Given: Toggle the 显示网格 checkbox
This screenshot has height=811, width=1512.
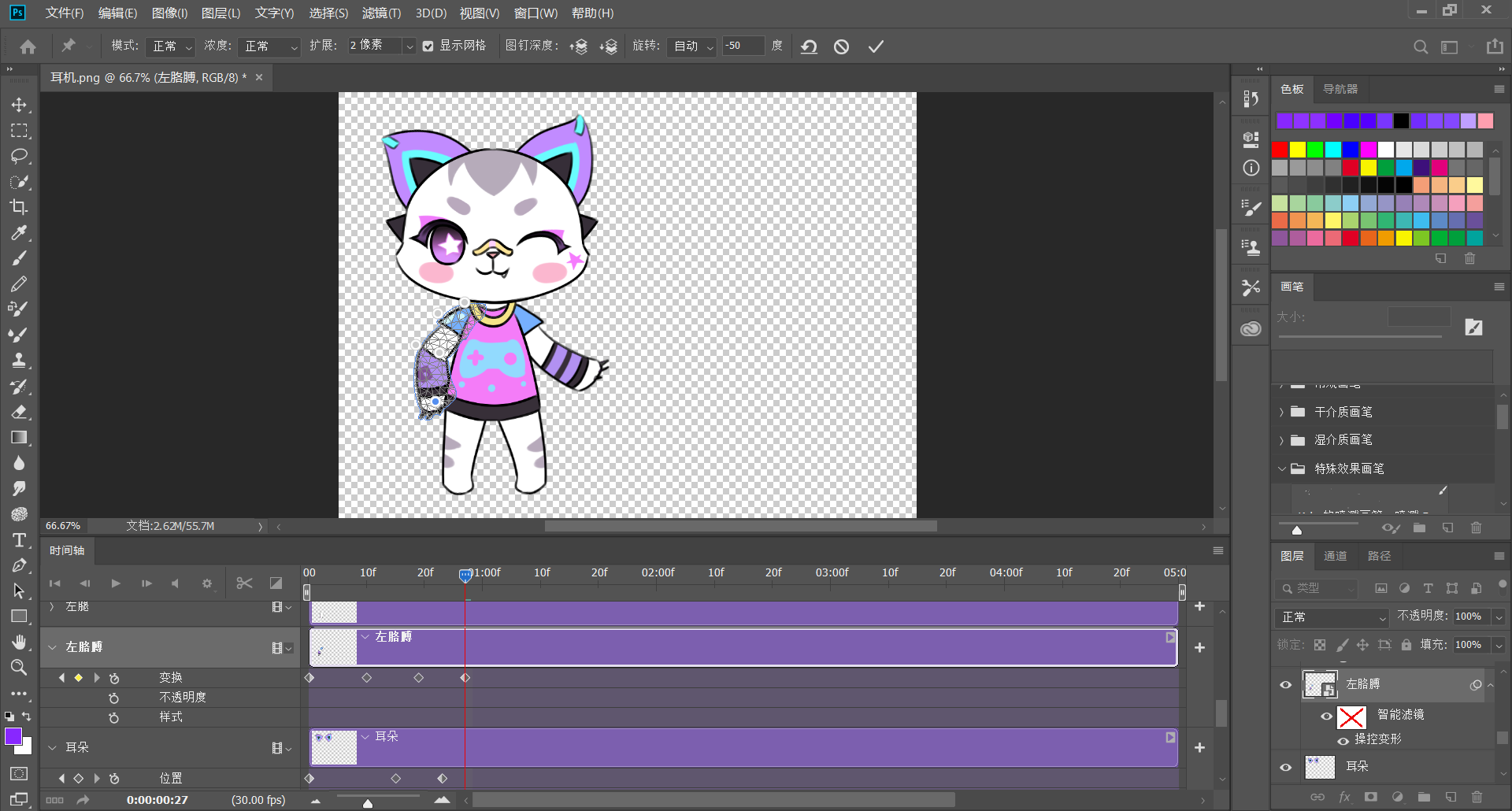Looking at the screenshot, I should [x=428, y=46].
